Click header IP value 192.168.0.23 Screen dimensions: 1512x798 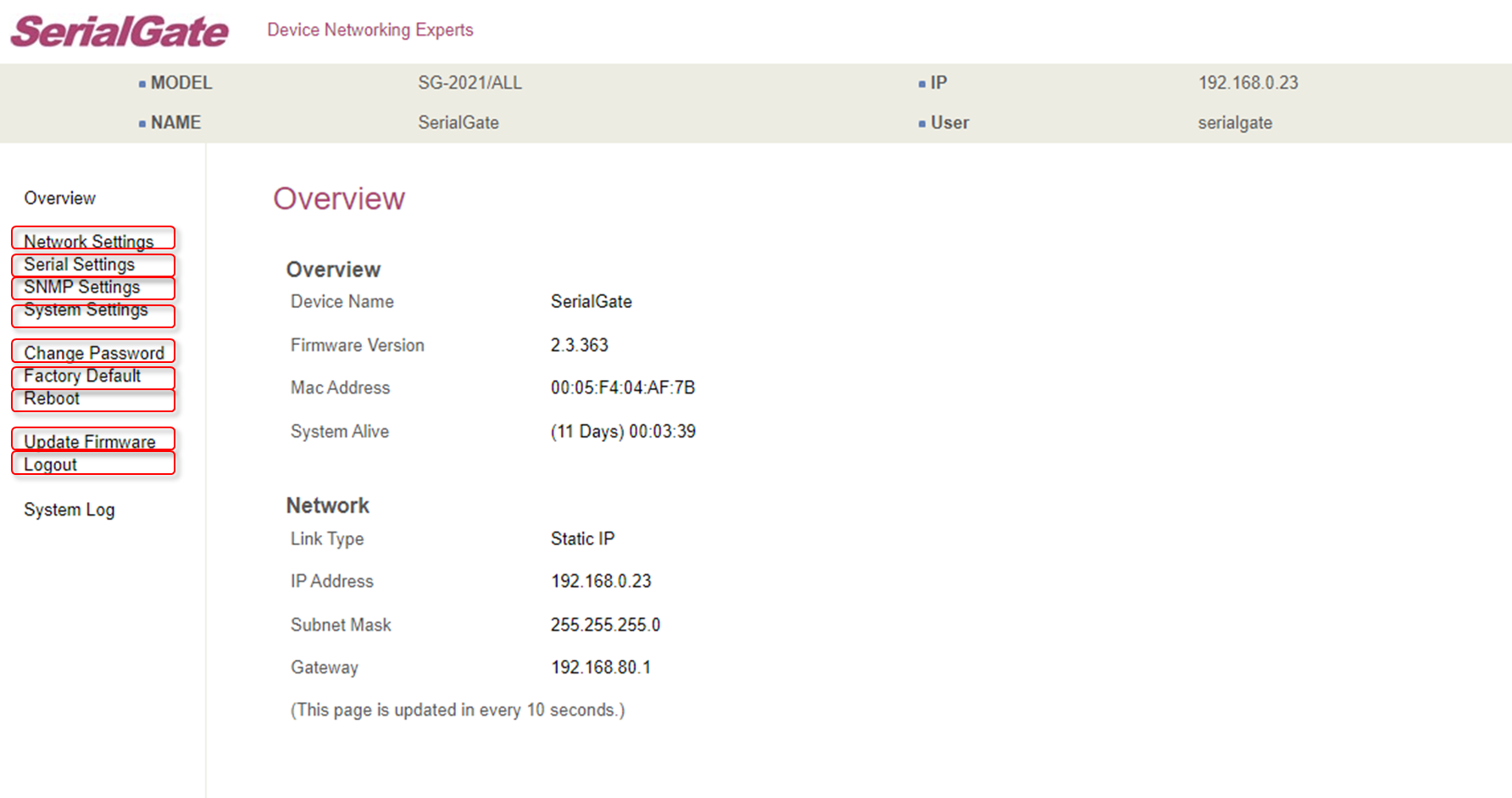pos(1248,83)
